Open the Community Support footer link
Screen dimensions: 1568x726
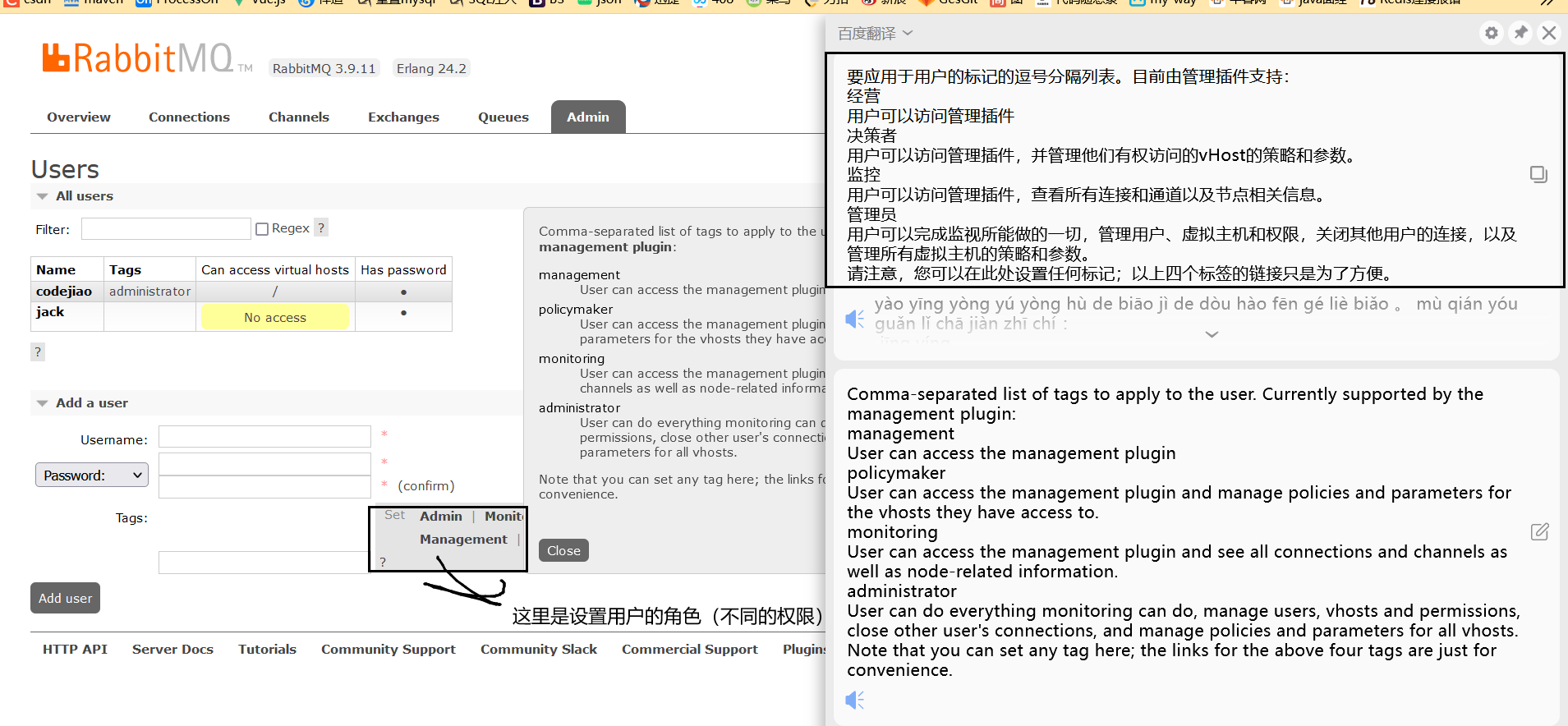pos(389,649)
